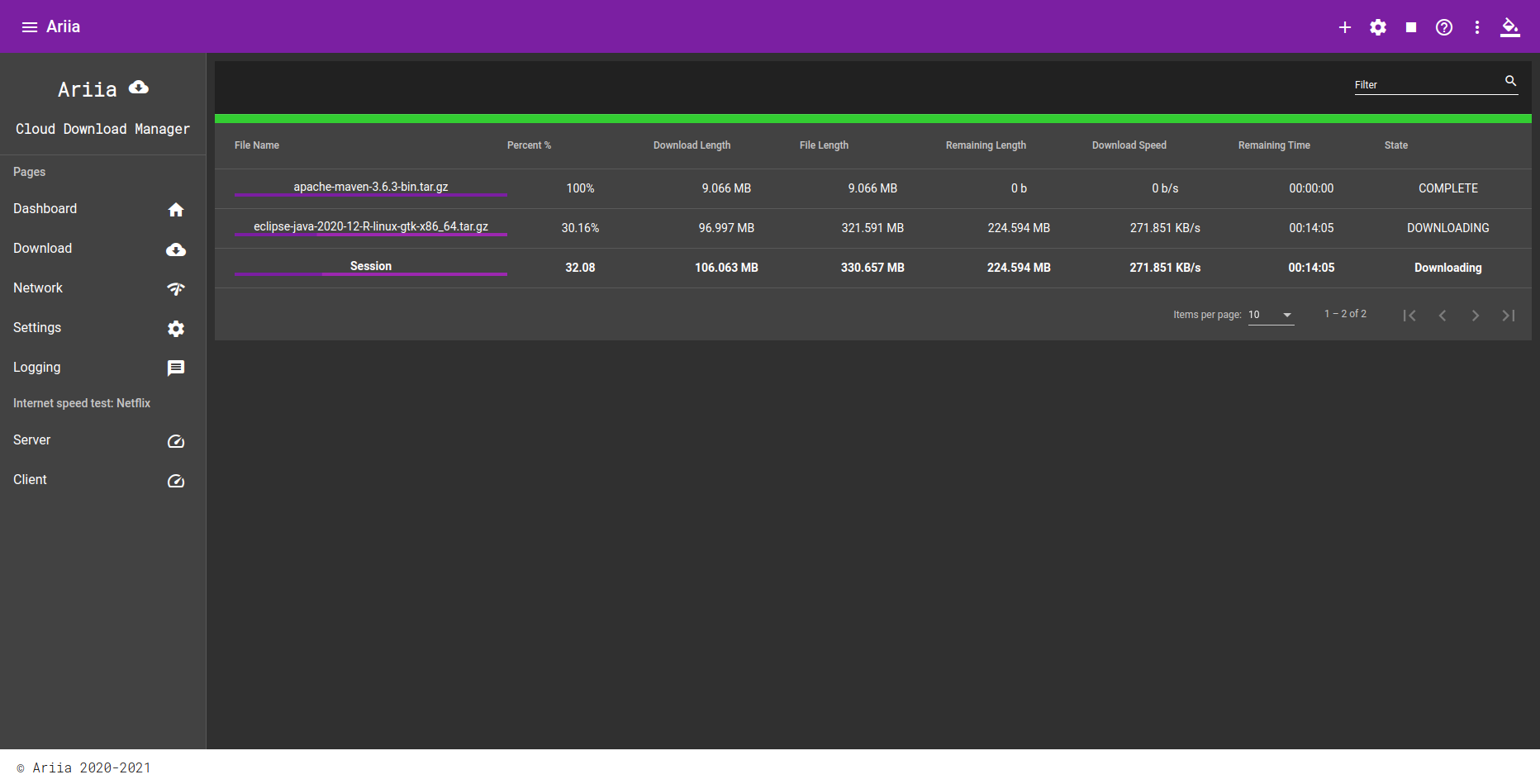Open the hamburger navigation menu
This screenshot has width=1540, height=784.
(x=30, y=27)
